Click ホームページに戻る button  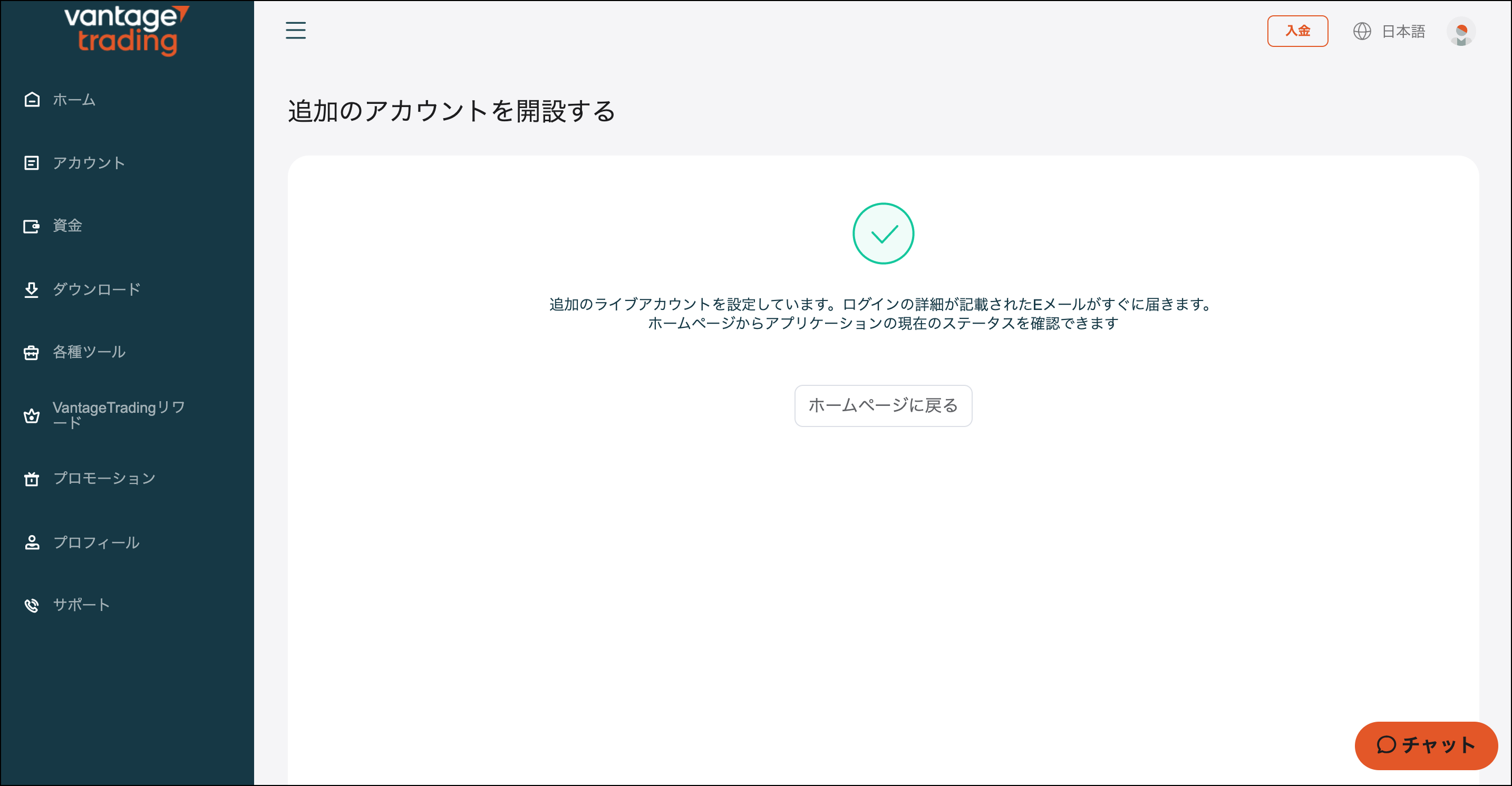pyautogui.click(x=883, y=405)
